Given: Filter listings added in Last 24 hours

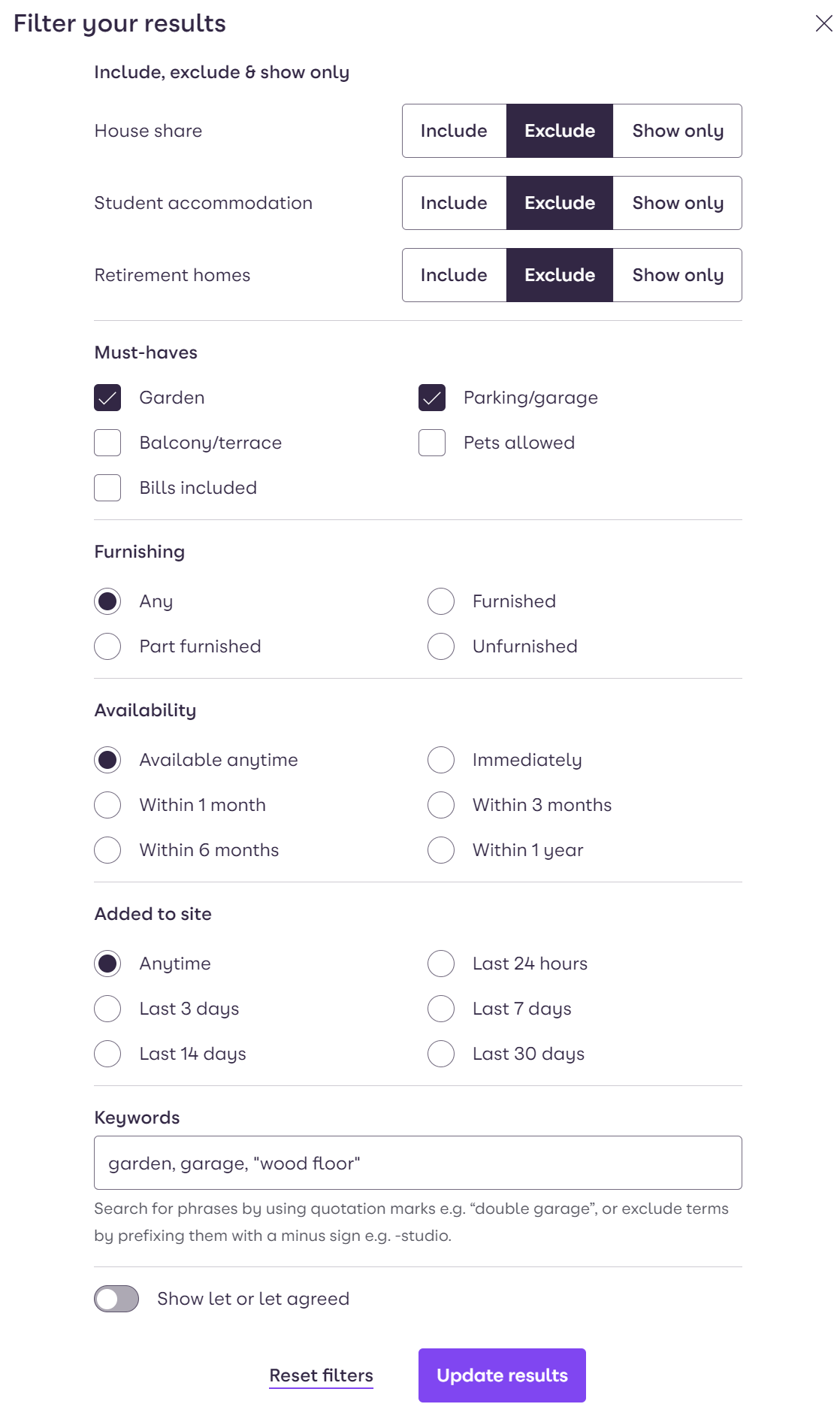Looking at the screenshot, I should click(x=440, y=964).
